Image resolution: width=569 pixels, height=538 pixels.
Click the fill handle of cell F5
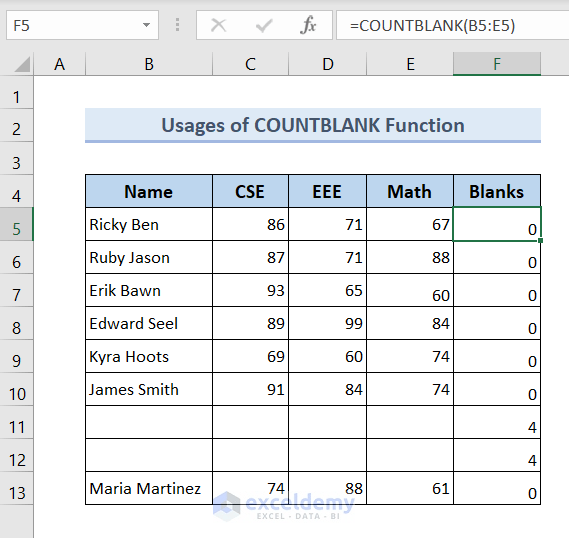coord(540,241)
